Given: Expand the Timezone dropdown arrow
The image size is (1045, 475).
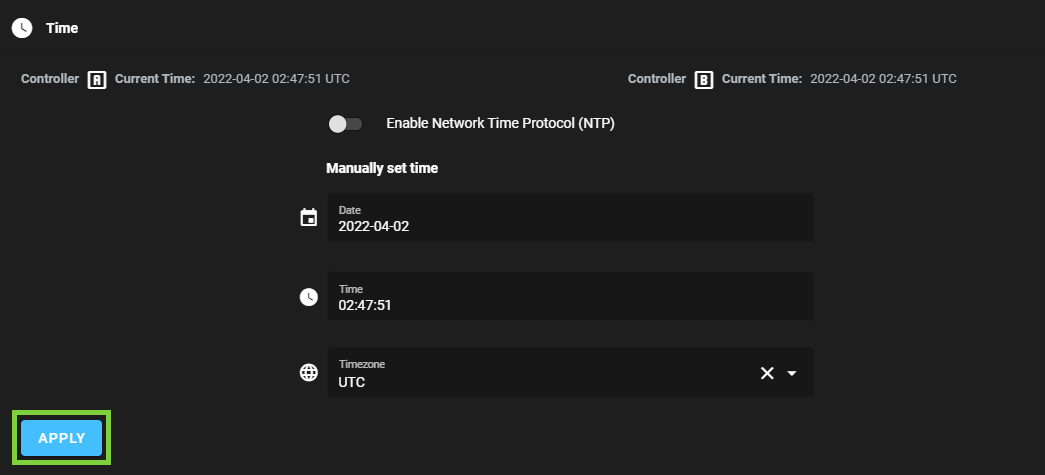Looking at the screenshot, I should coord(792,373).
